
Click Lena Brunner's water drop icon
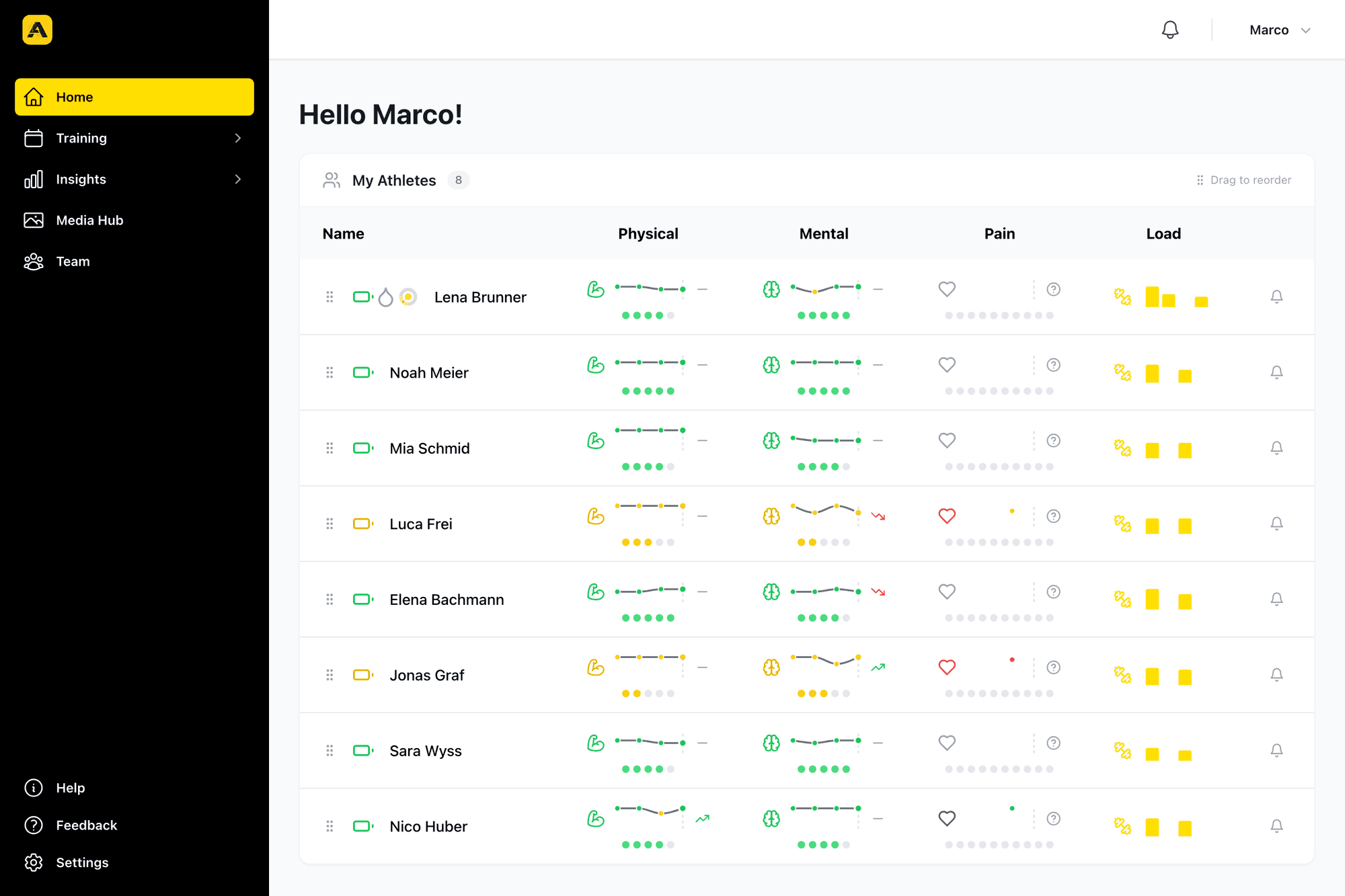(x=385, y=297)
